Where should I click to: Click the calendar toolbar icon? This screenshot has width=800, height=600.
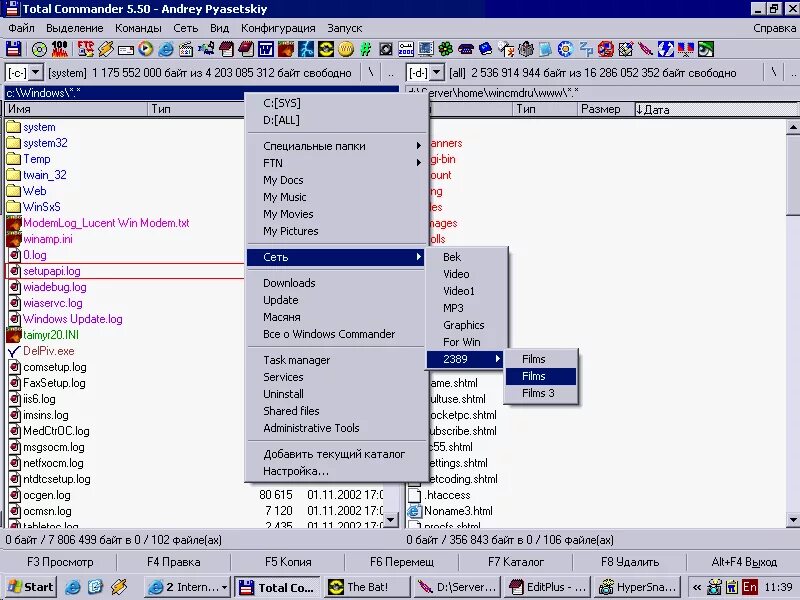[186, 49]
